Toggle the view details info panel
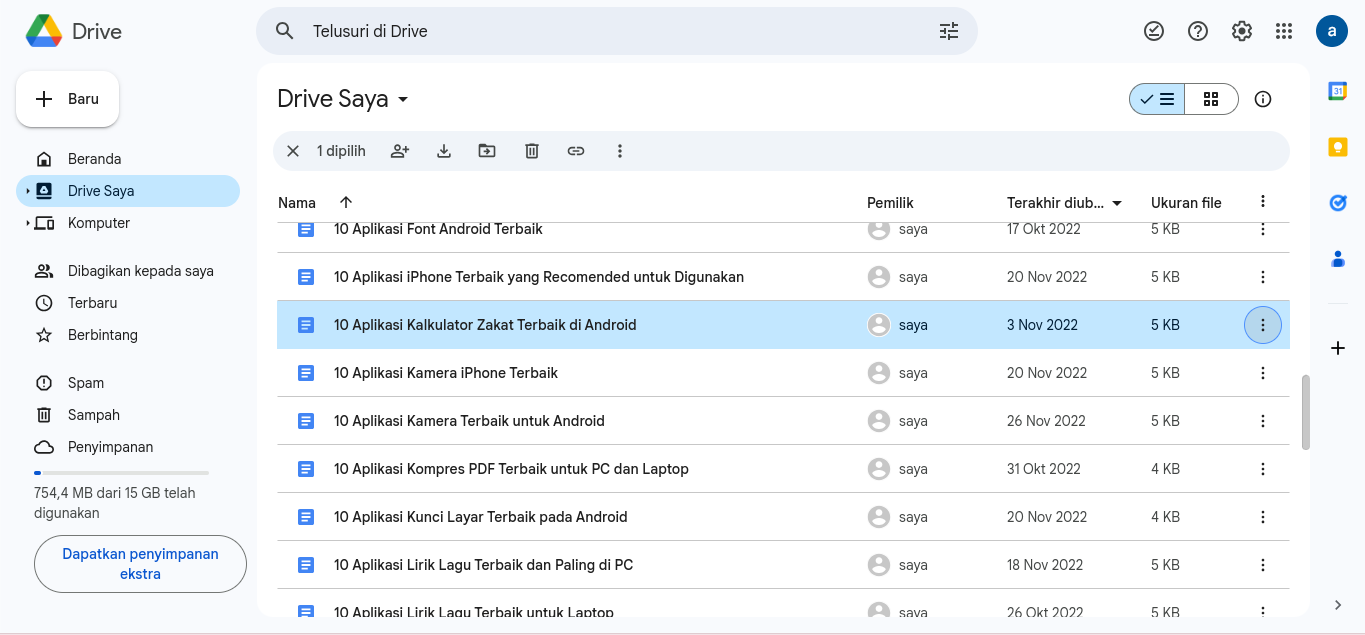1365x635 pixels. (1263, 99)
